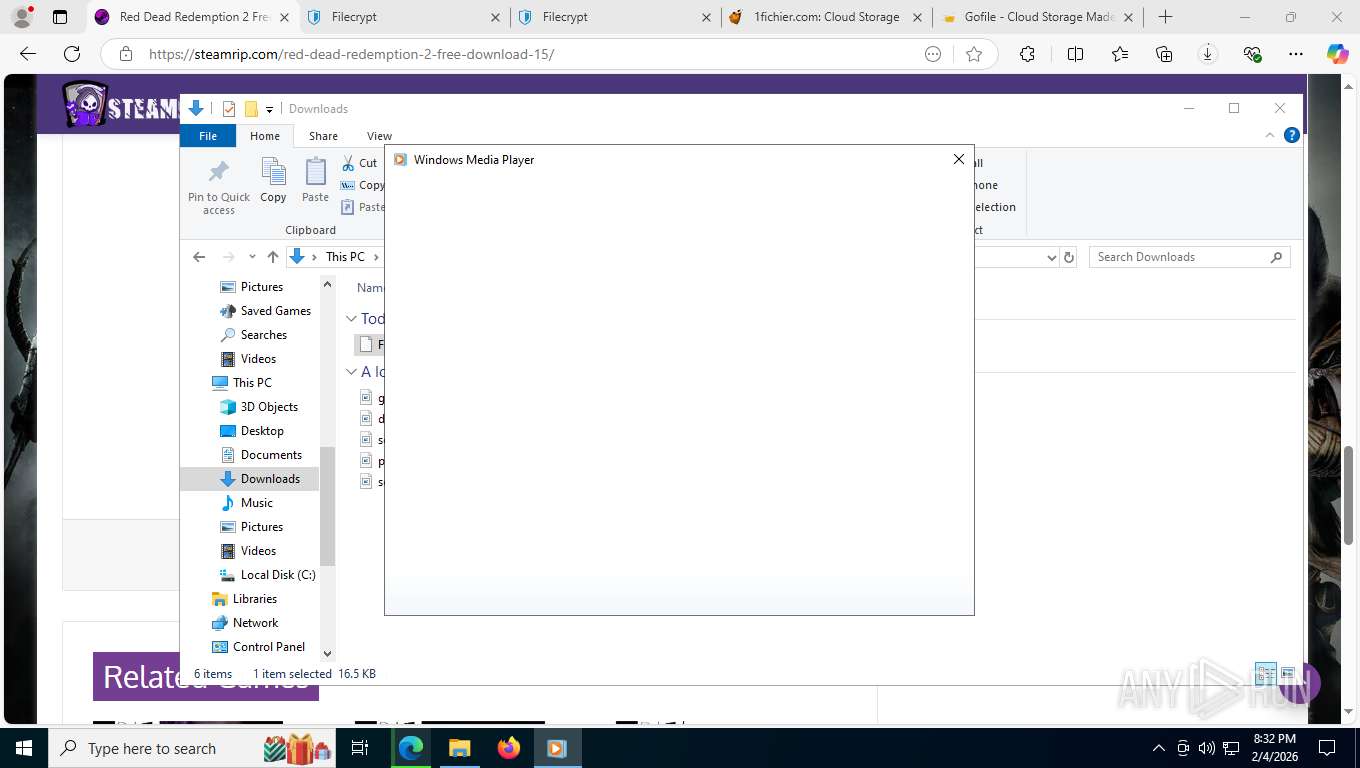
Task: Collapse the Today file group
Action: (x=351, y=319)
